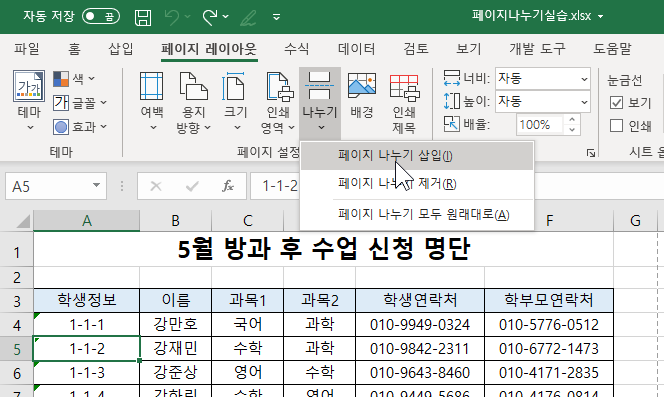
Task: Choose 페이지 나누기 삽입(I) menu item
Action: click(x=417, y=155)
